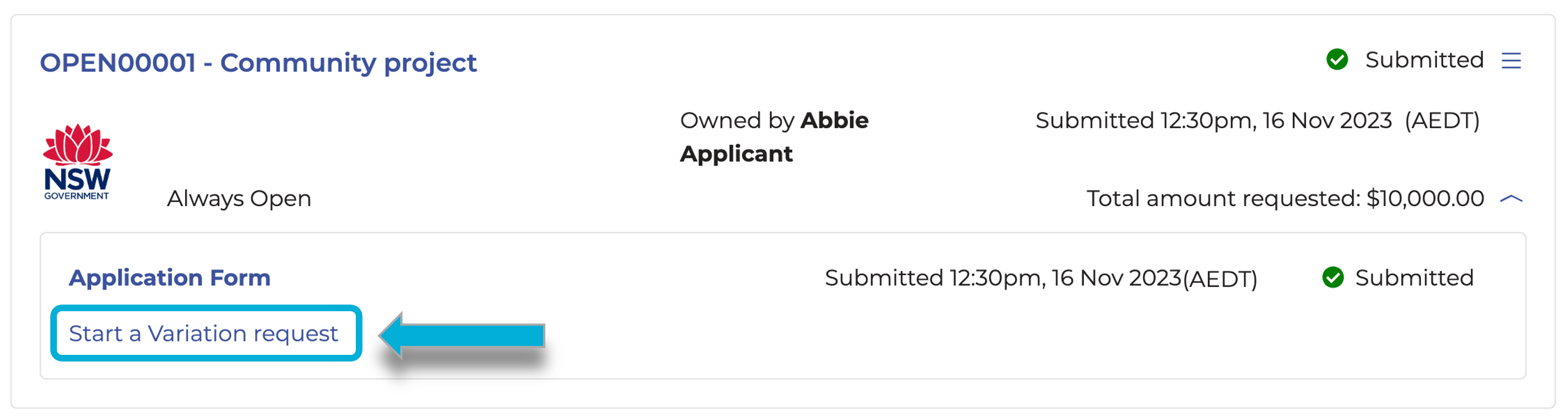Click the Applicant bold name text

[x=736, y=154]
